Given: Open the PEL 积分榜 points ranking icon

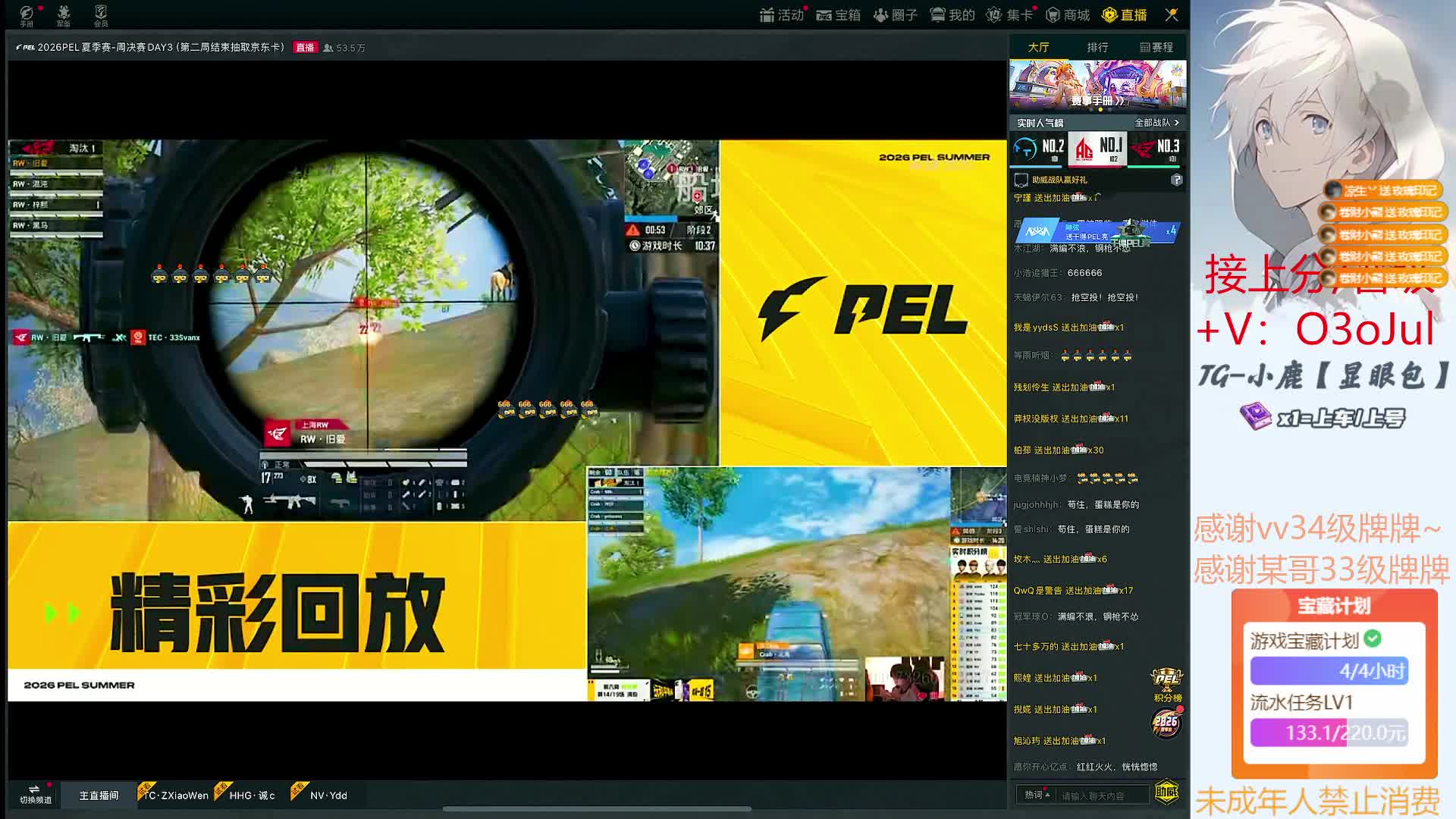Looking at the screenshot, I should click(x=1167, y=684).
